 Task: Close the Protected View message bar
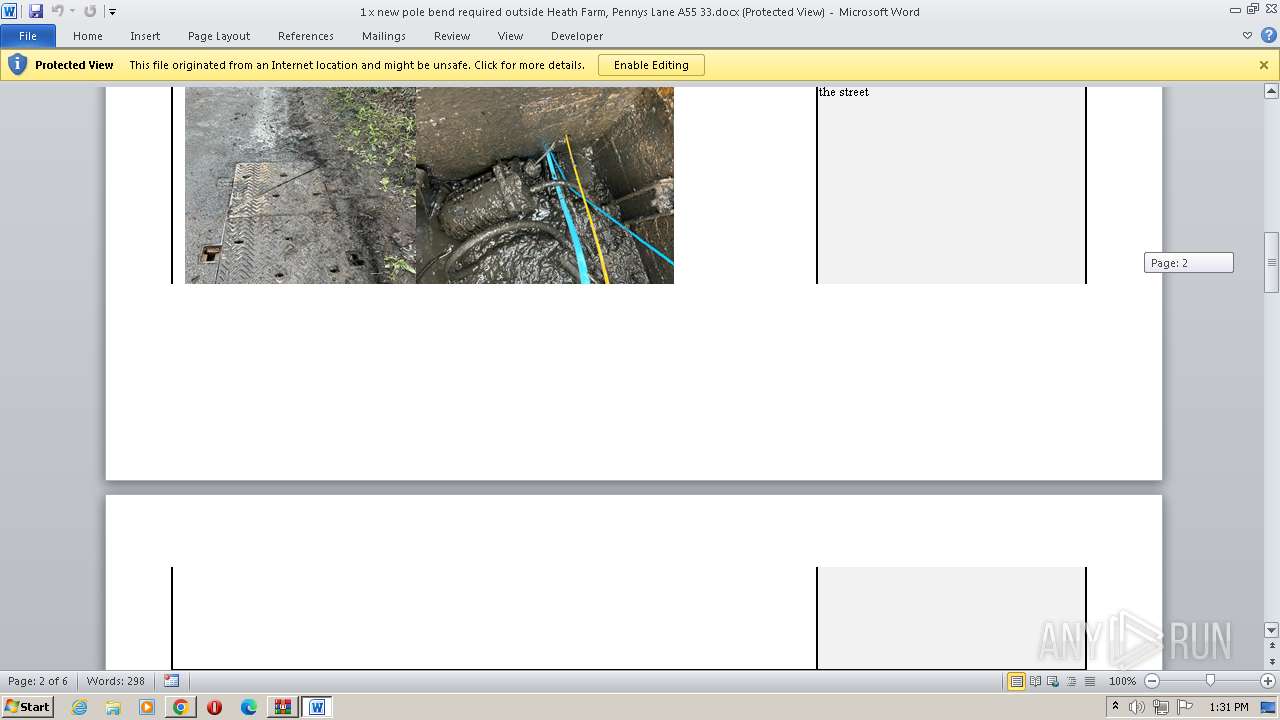[1264, 65]
